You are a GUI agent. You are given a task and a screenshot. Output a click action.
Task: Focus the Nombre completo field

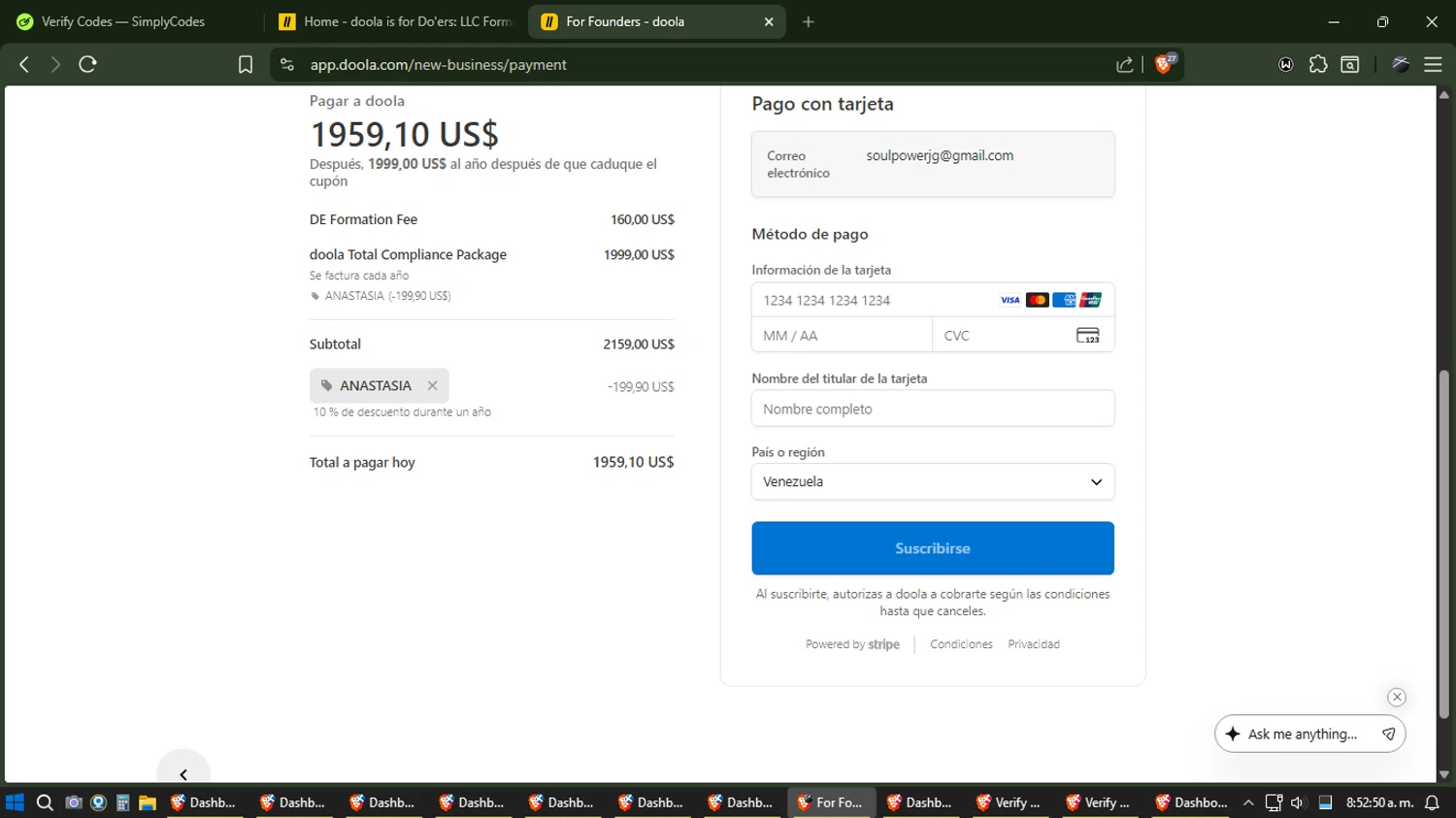pos(933,409)
